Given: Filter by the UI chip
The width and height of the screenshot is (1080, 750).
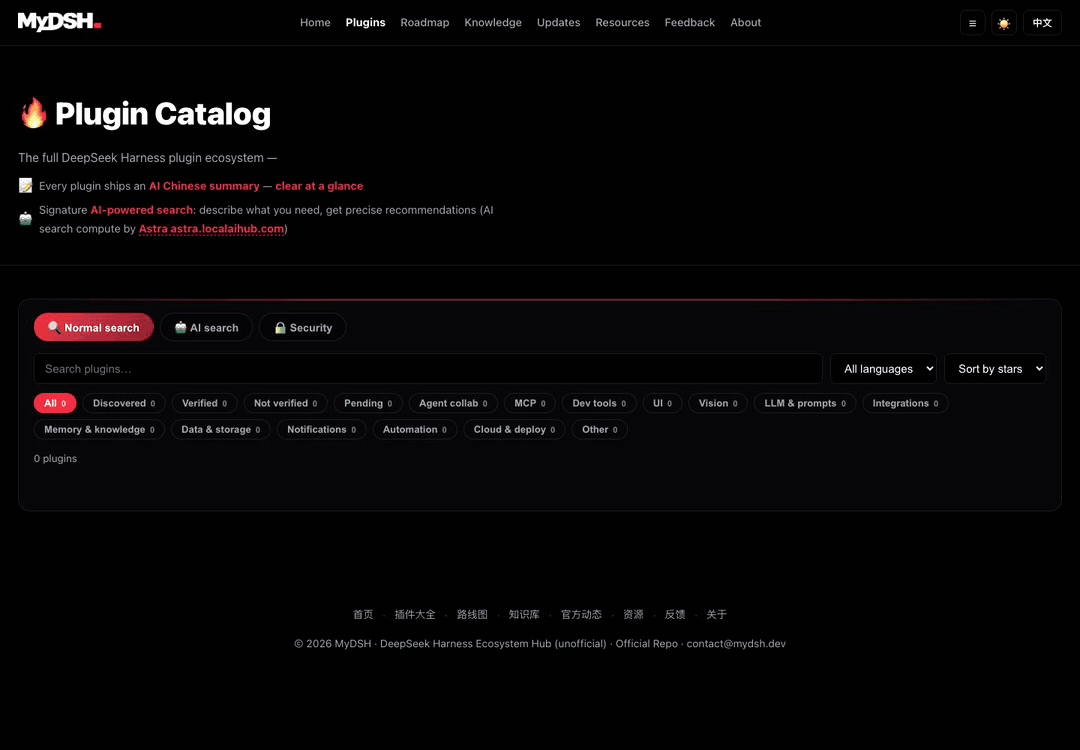Looking at the screenshot, I should (663, 403).
